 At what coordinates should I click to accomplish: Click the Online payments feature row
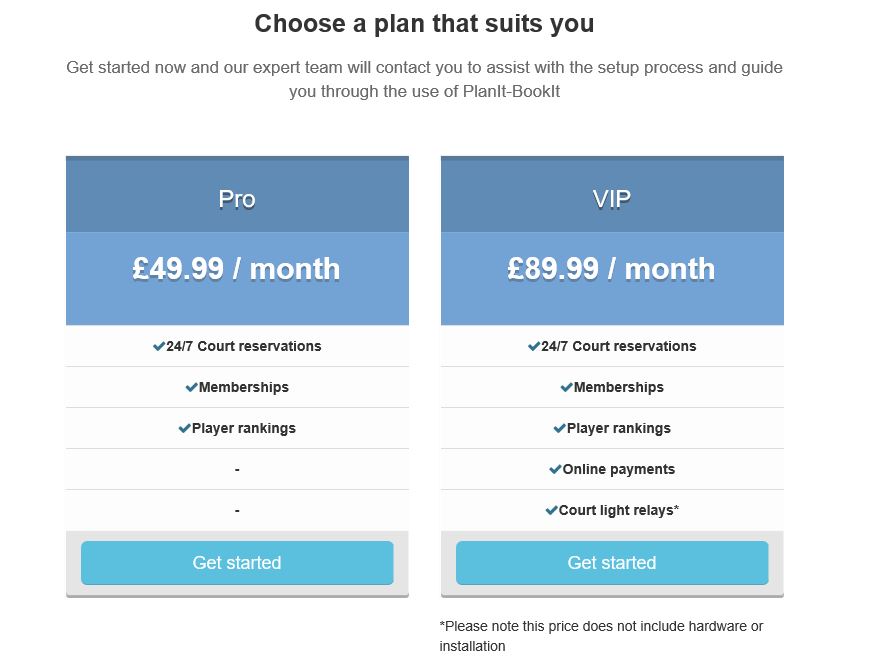click(612, 469)
